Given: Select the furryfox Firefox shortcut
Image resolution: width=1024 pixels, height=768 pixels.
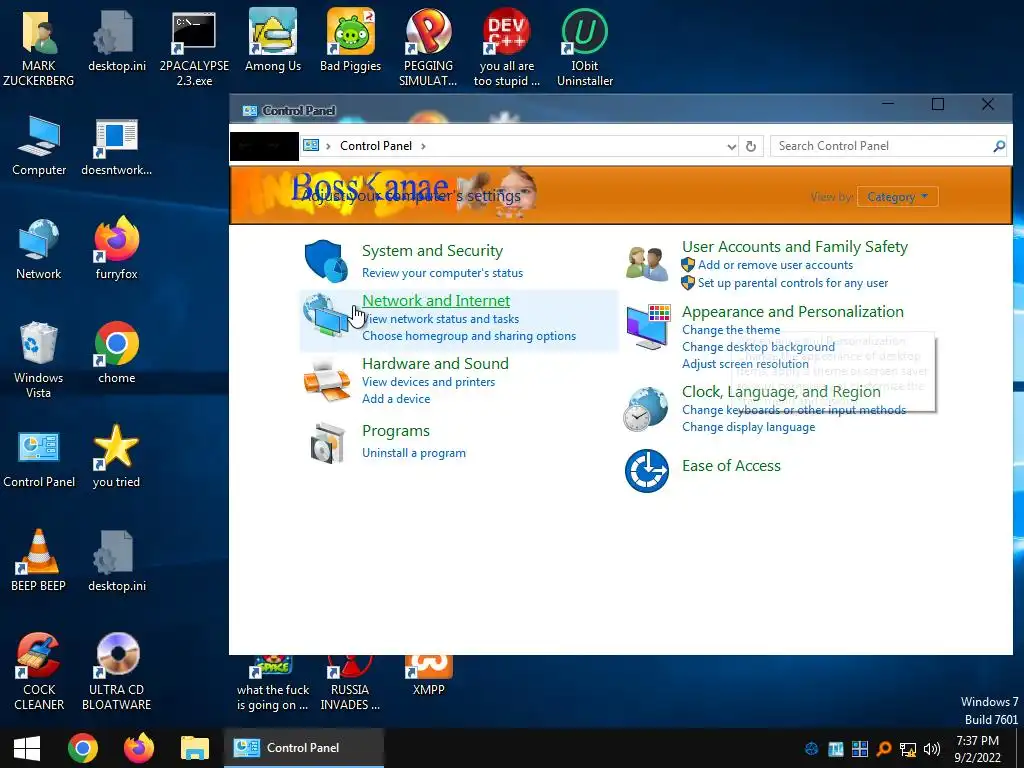Looking at the screenshot, I should (x=116, y=248).
